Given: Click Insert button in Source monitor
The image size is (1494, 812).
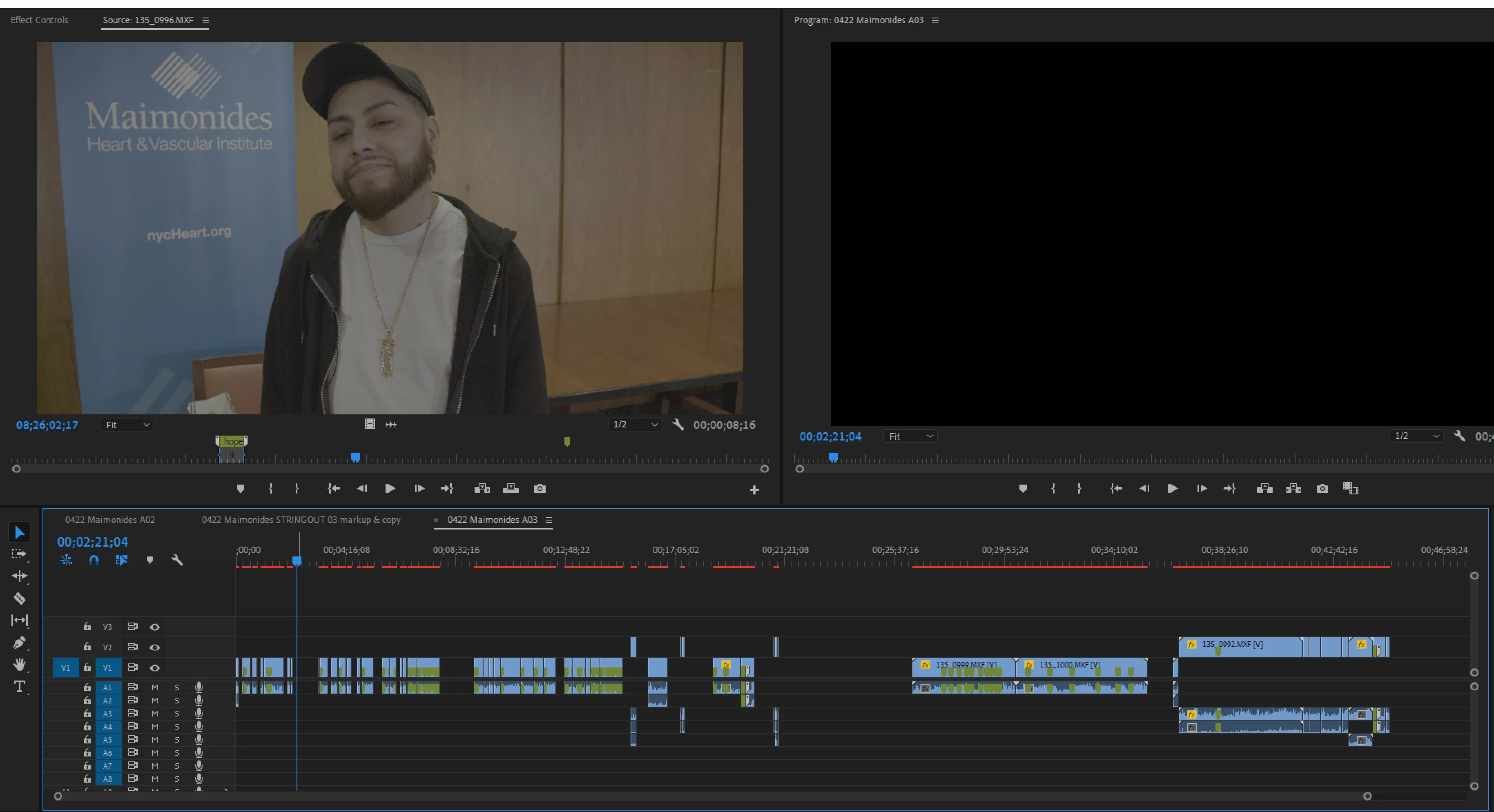Looking at the screenshot, I should (x=482, y=489).
